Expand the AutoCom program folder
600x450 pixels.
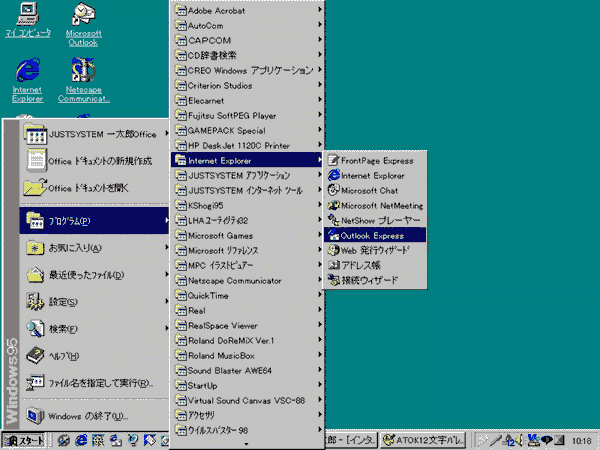(x=247, y=25)
